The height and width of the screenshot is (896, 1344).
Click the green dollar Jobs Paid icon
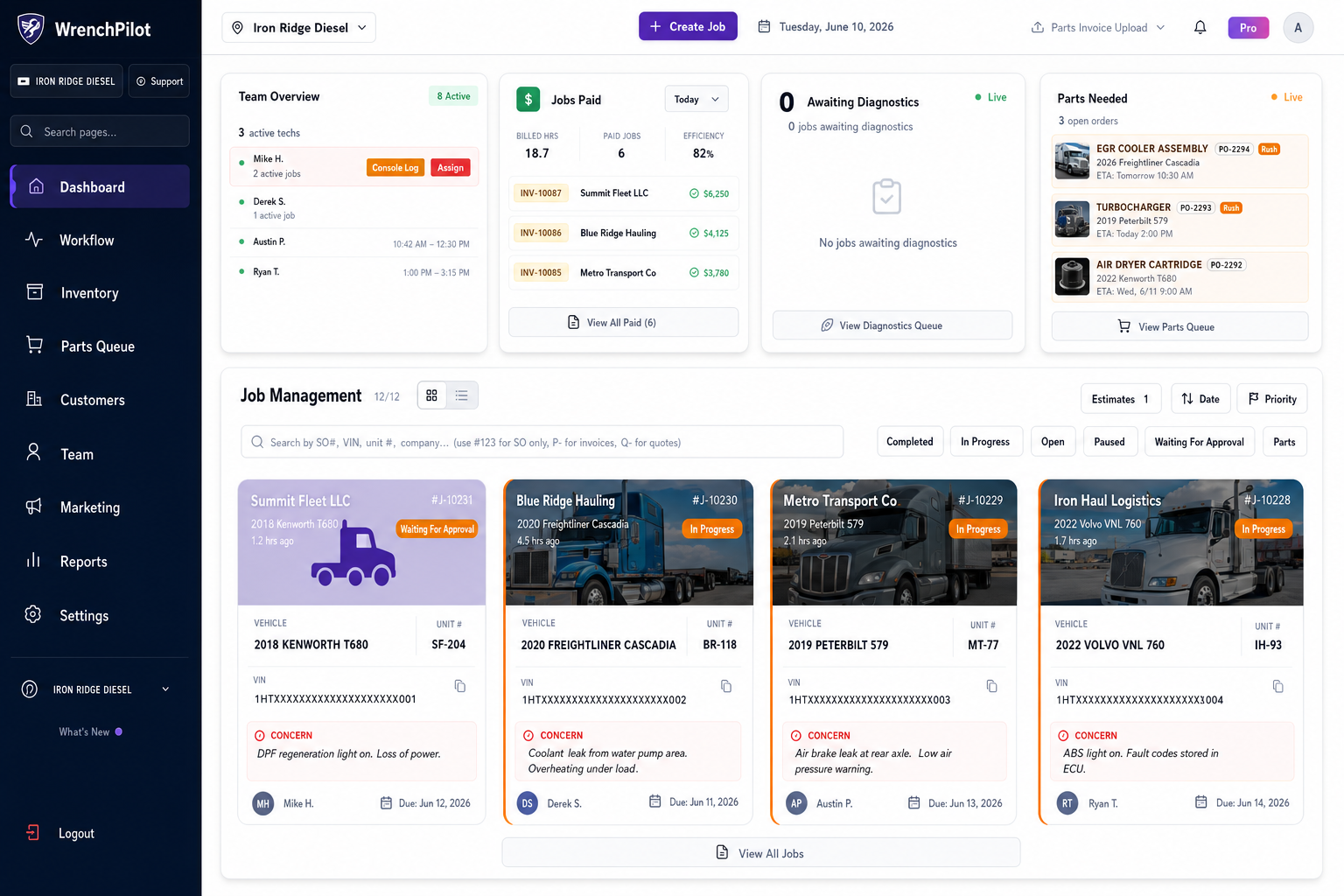(x=528, y=99)
